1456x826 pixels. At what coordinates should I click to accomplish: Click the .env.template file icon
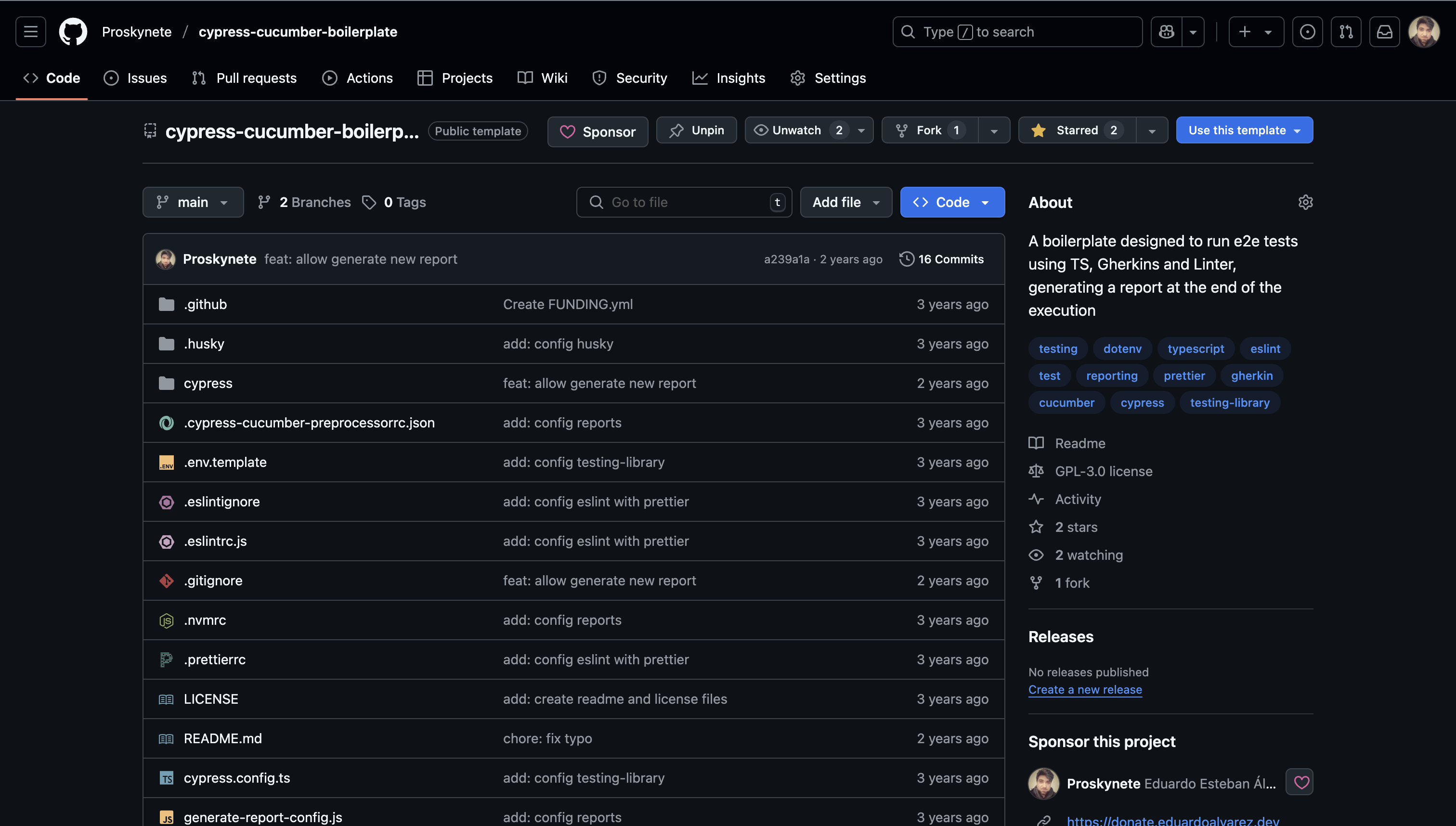click(x=166, y=463)
